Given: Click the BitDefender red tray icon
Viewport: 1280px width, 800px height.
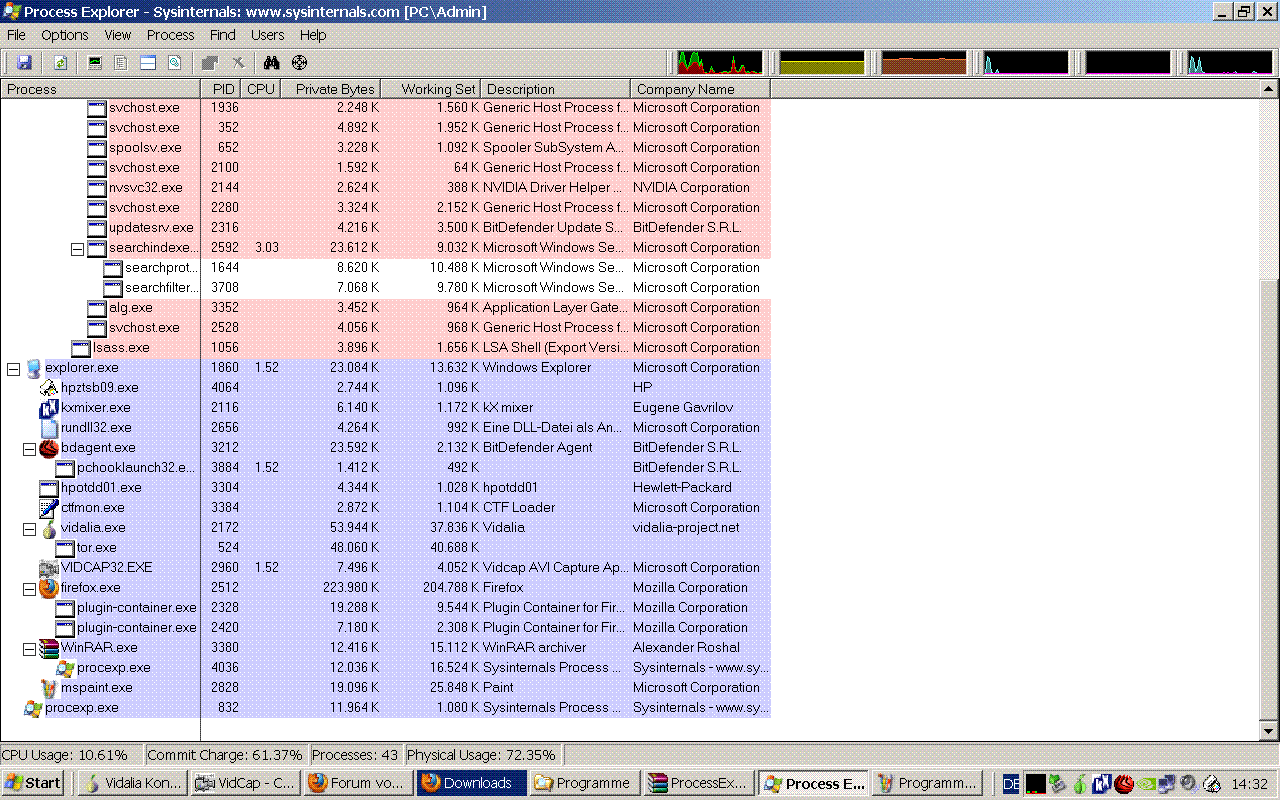Looking at the screenshot, I should (x=1123, y=784).
